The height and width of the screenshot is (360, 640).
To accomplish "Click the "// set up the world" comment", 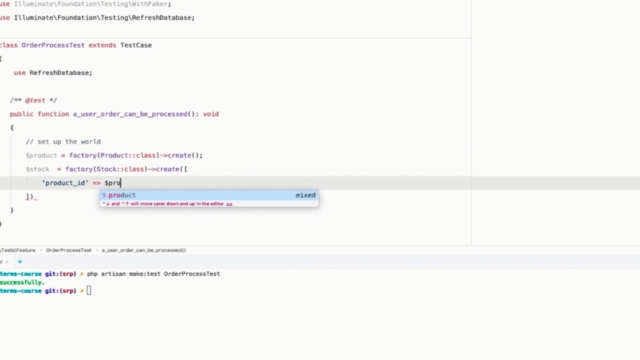I will tap(63, 142).
